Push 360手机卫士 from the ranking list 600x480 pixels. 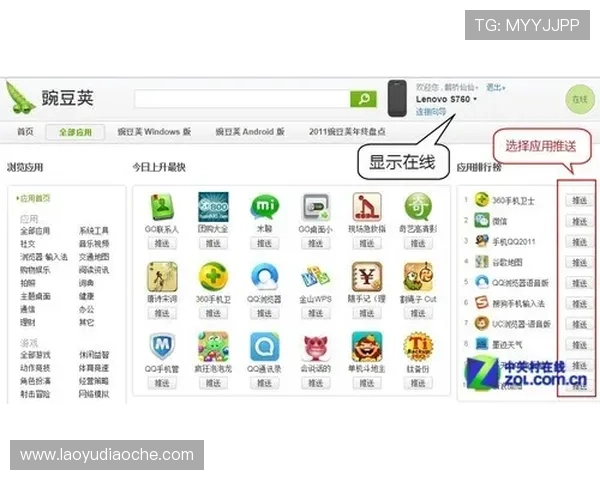pos(579,201)
